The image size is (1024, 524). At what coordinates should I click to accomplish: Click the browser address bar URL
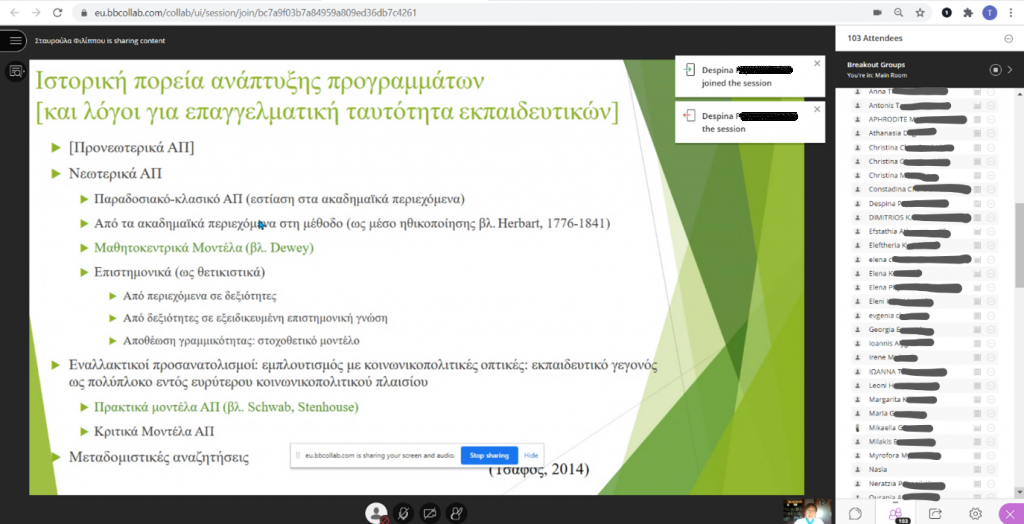[x=254, y=12]
